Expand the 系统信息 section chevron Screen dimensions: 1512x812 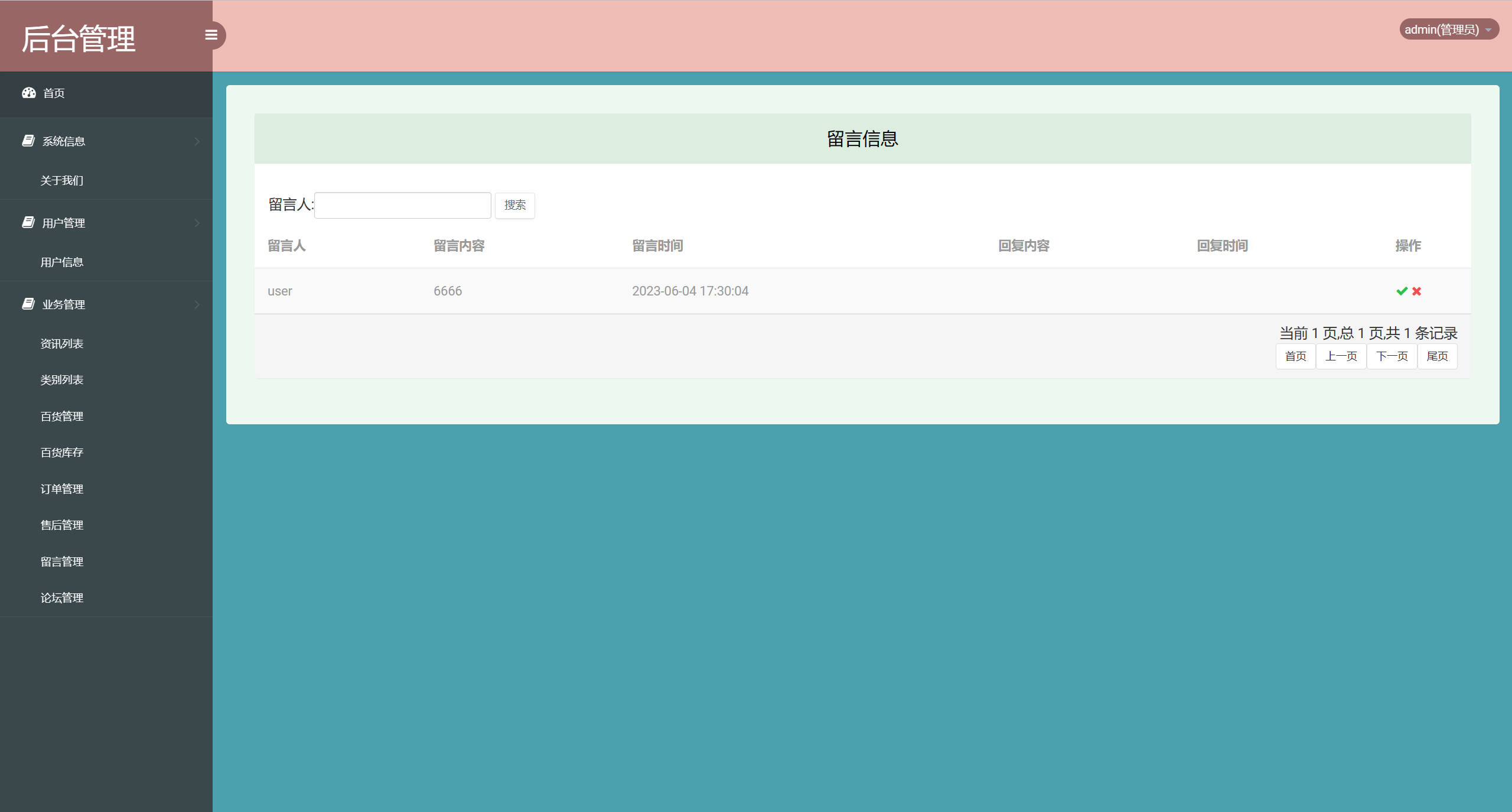197,141
